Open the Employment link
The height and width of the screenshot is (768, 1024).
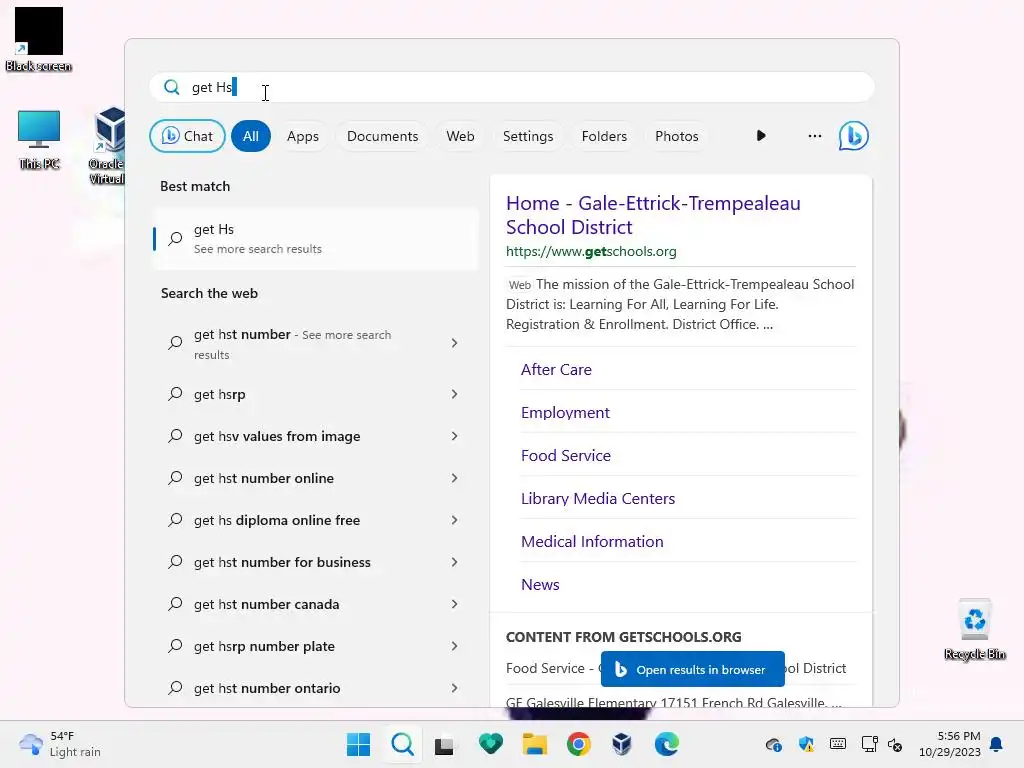[566, 413]
